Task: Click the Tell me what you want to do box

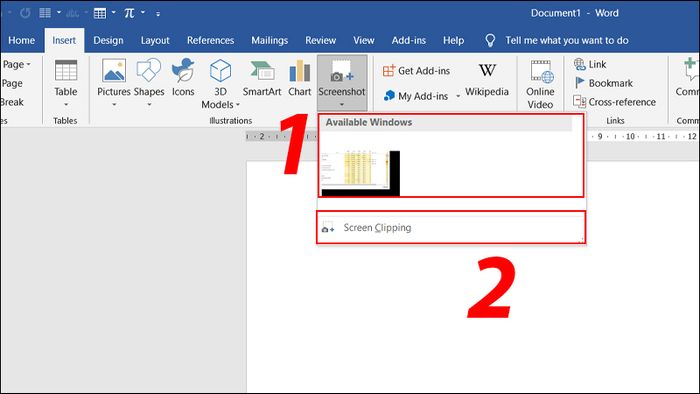Action: [x=567, y=40]
